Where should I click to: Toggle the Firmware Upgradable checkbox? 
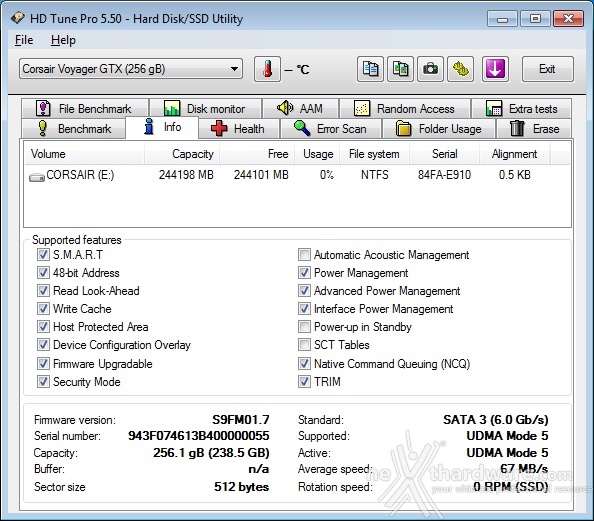pyautogui.click(x=43, y=364)
